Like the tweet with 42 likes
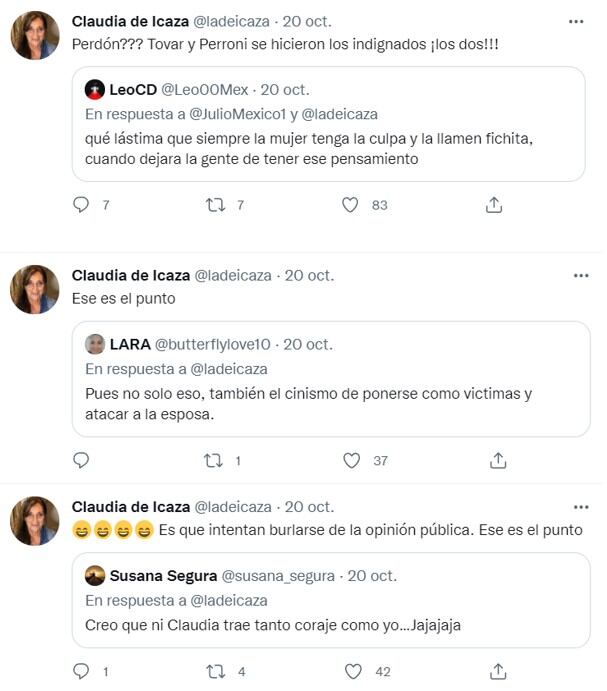607x691 pixels. tap(352, 671)
